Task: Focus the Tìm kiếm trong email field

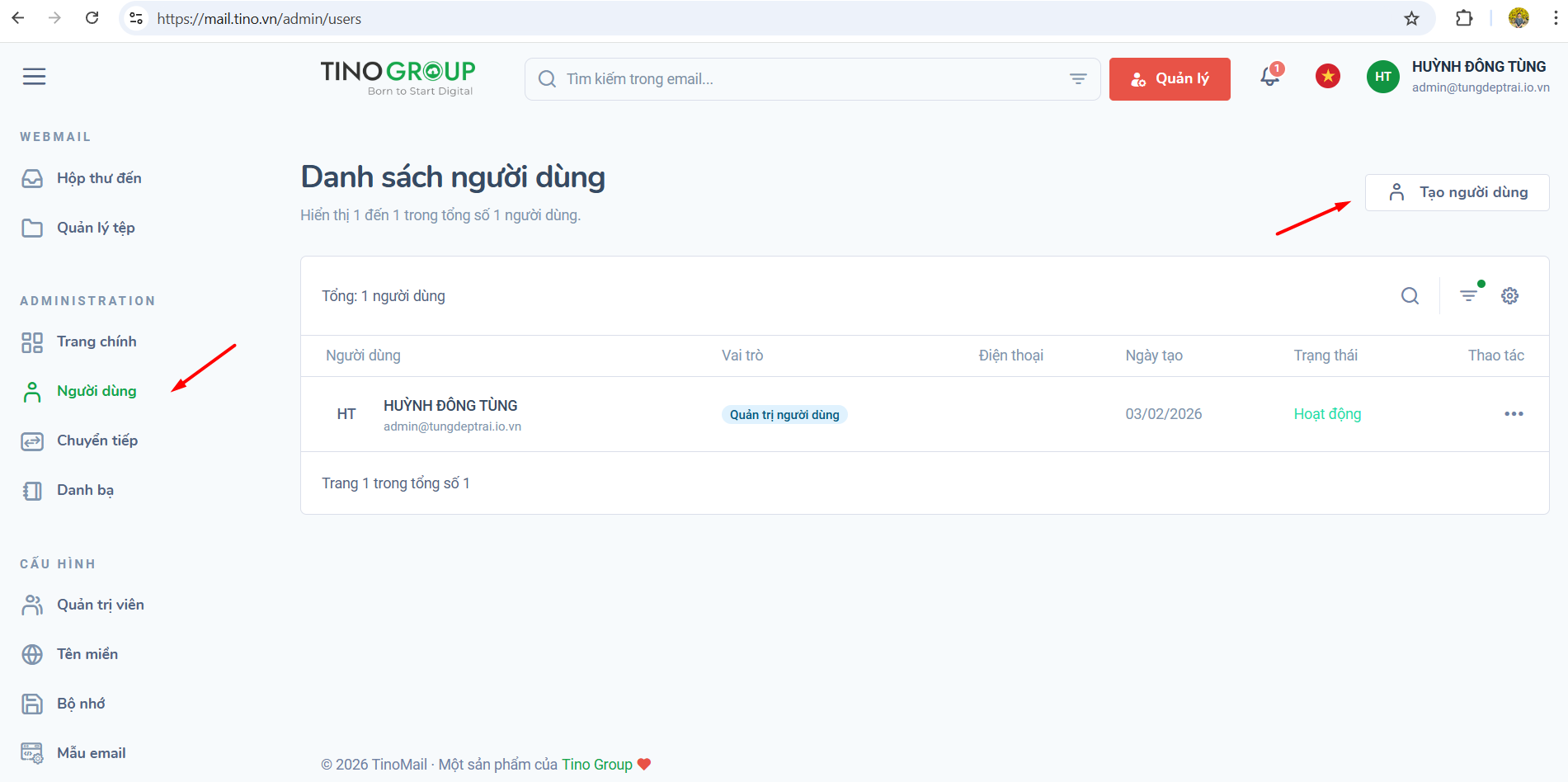Action: (x=808, y=79)
